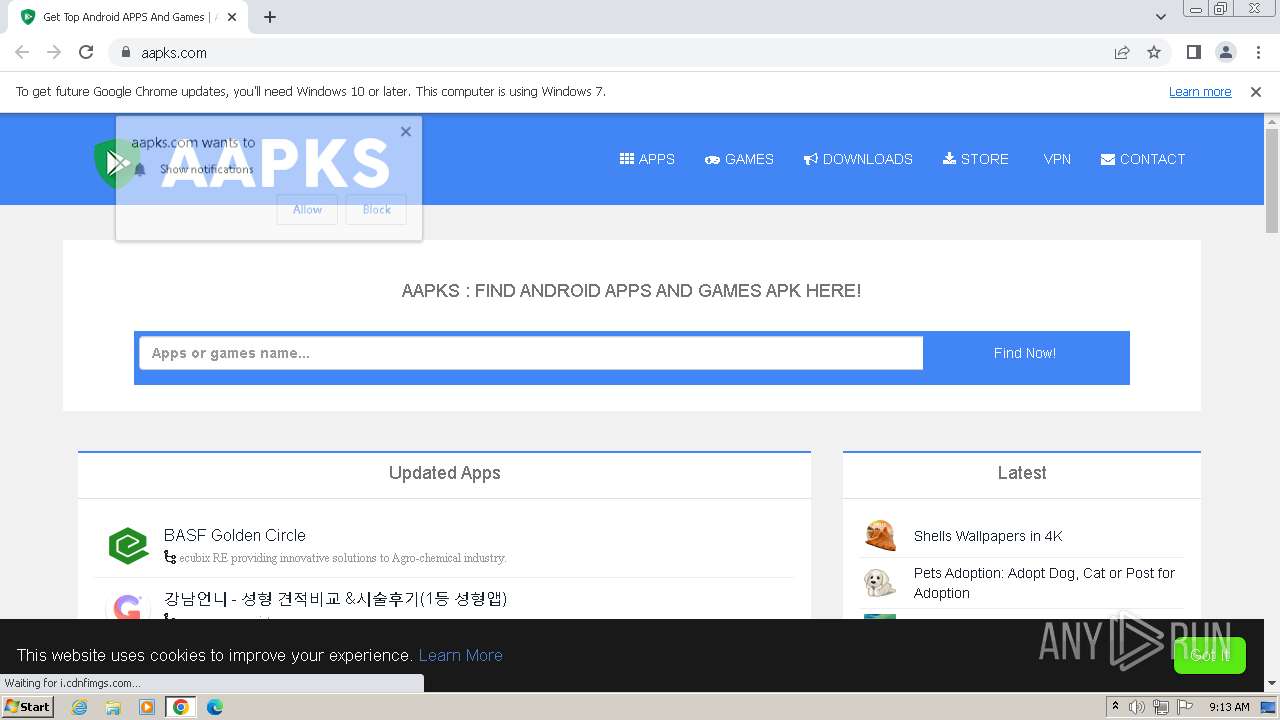Viewport: 1280px width, 720px height.
Task: Launch Internet Explorer from taskbar
Action: (80, 707)
